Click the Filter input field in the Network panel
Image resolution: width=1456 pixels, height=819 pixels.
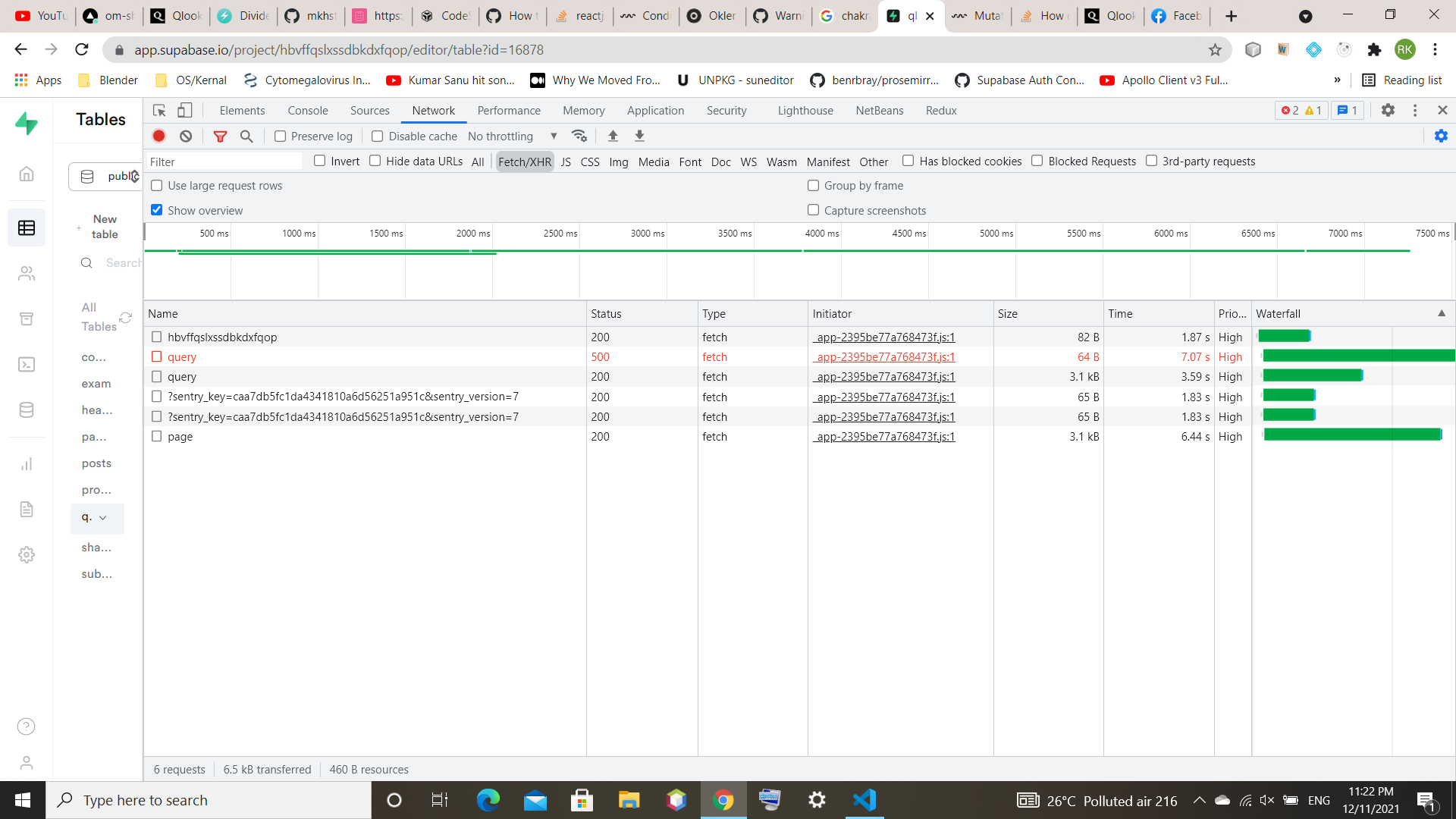[224, 161]
